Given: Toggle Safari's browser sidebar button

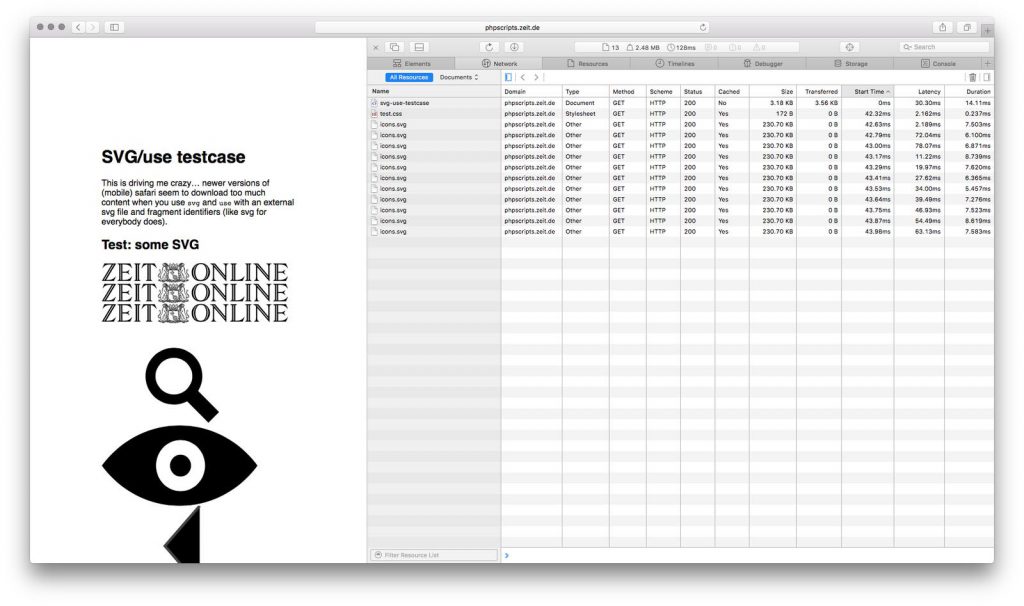Looking at the screenshot, I should coord(114,27).
